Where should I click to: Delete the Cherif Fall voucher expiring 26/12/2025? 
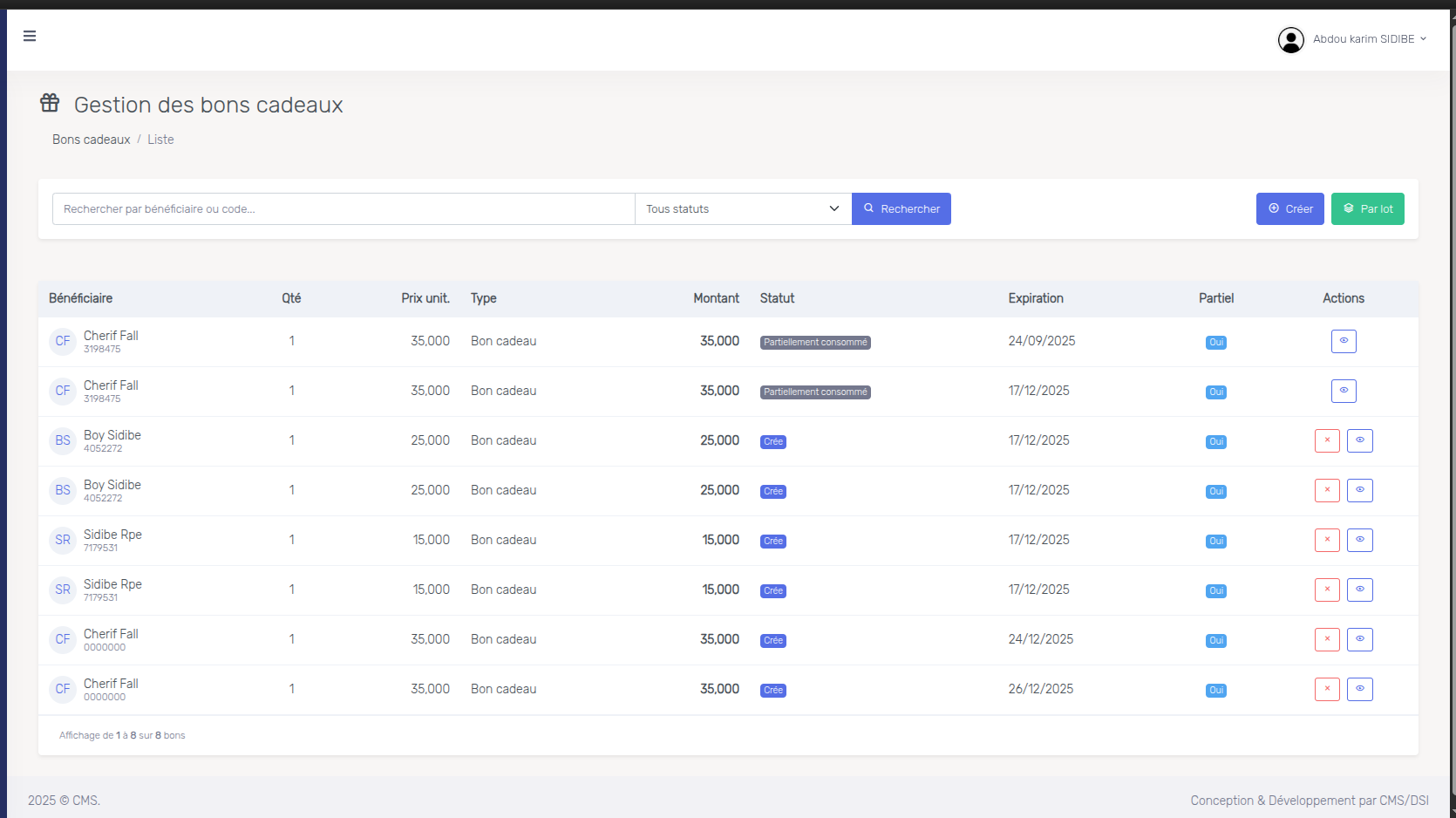(x=1327, y=689)
